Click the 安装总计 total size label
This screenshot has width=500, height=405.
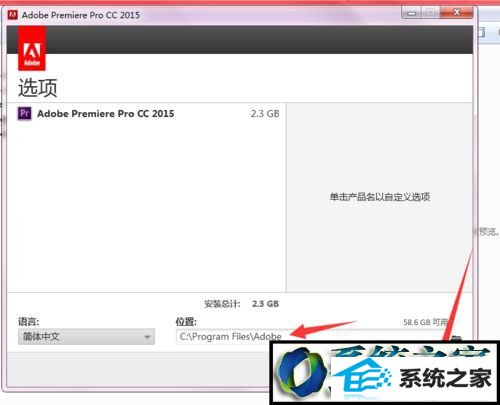(222, 304)
